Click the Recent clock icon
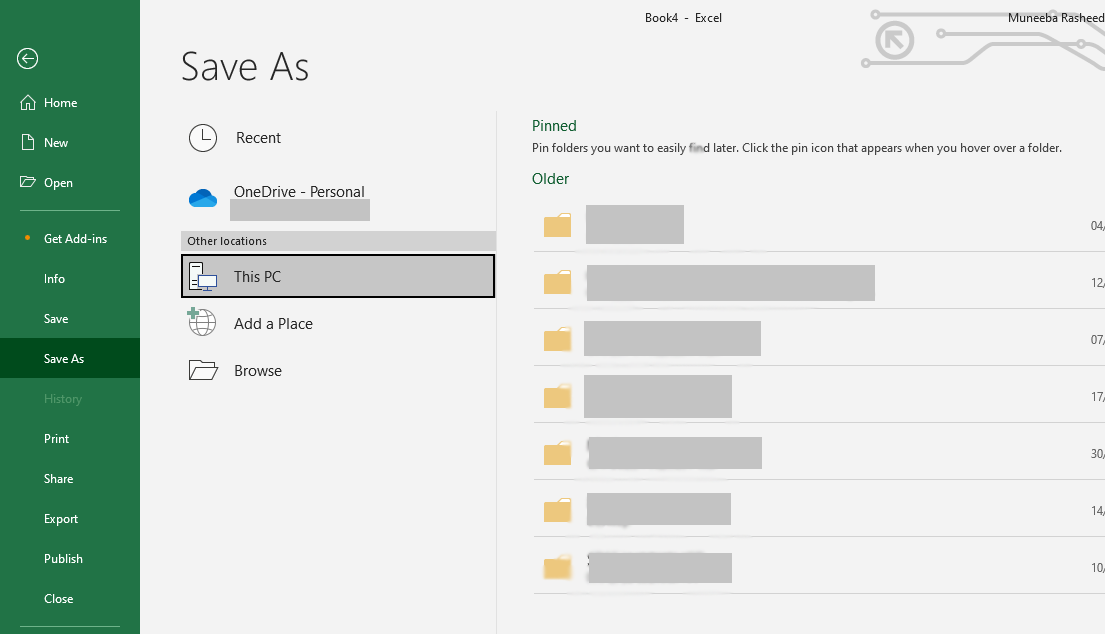 (x=203, y=138)
